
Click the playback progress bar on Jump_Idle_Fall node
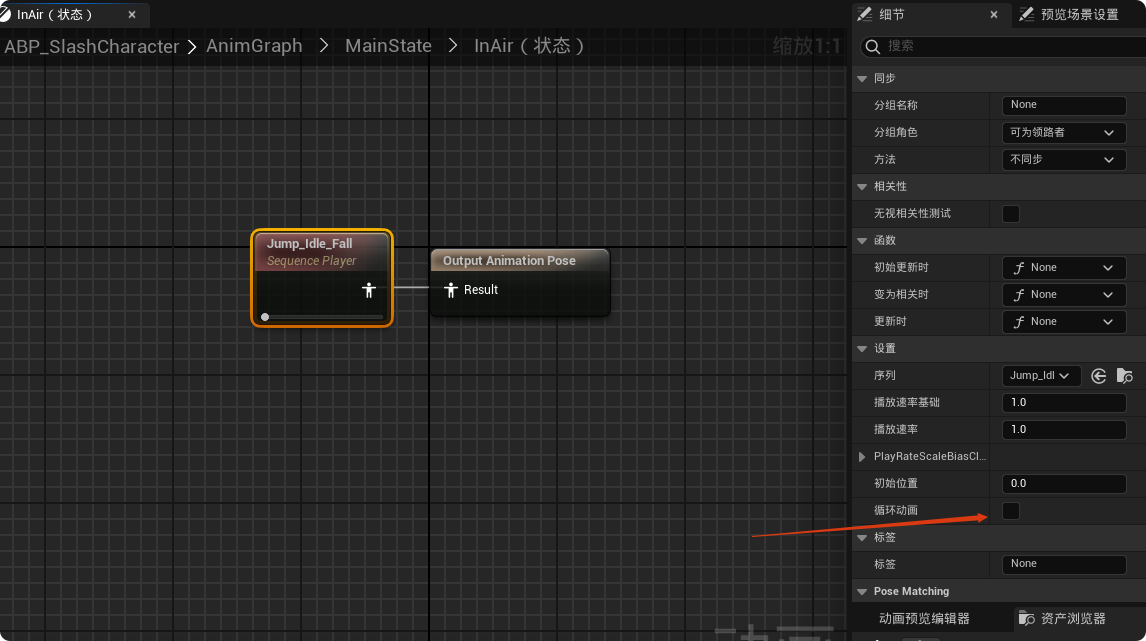(322, 317)
